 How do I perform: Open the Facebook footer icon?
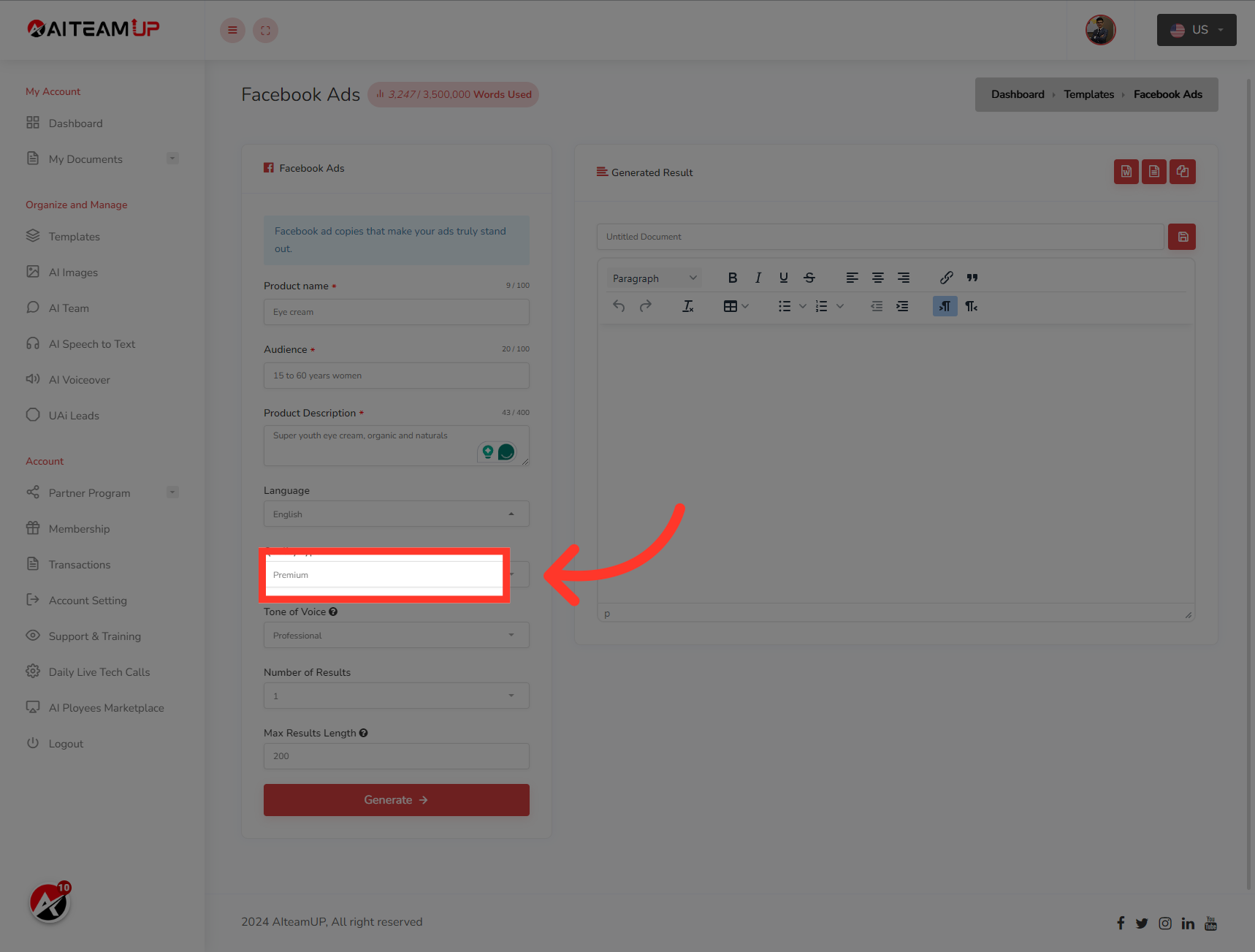(1120, 923)
